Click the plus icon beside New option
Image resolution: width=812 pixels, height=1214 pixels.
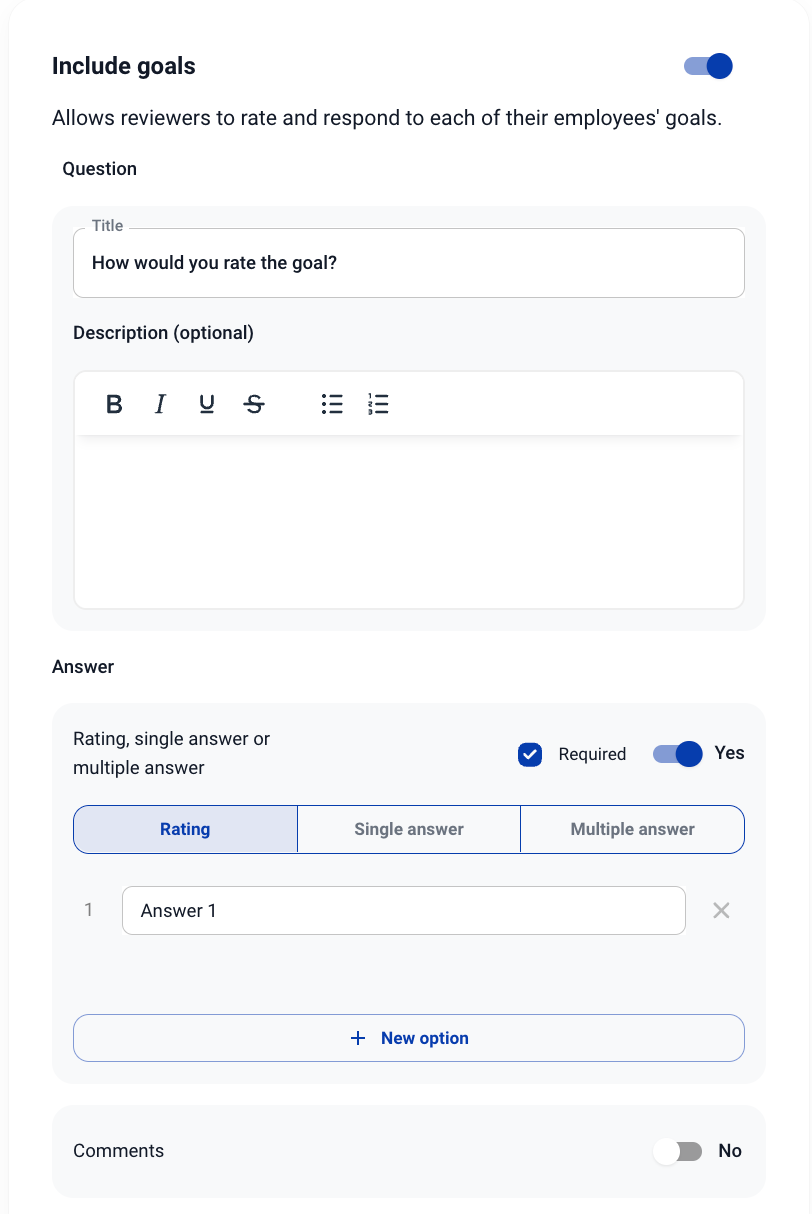click(x=358, y=1038)
